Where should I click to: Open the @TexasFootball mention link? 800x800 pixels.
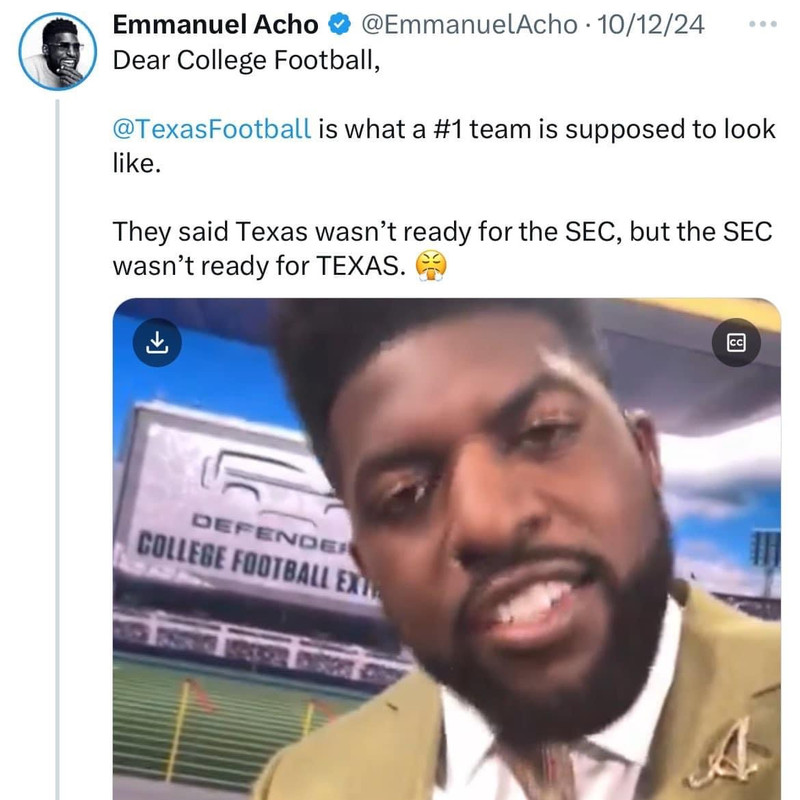pos(212,130)
